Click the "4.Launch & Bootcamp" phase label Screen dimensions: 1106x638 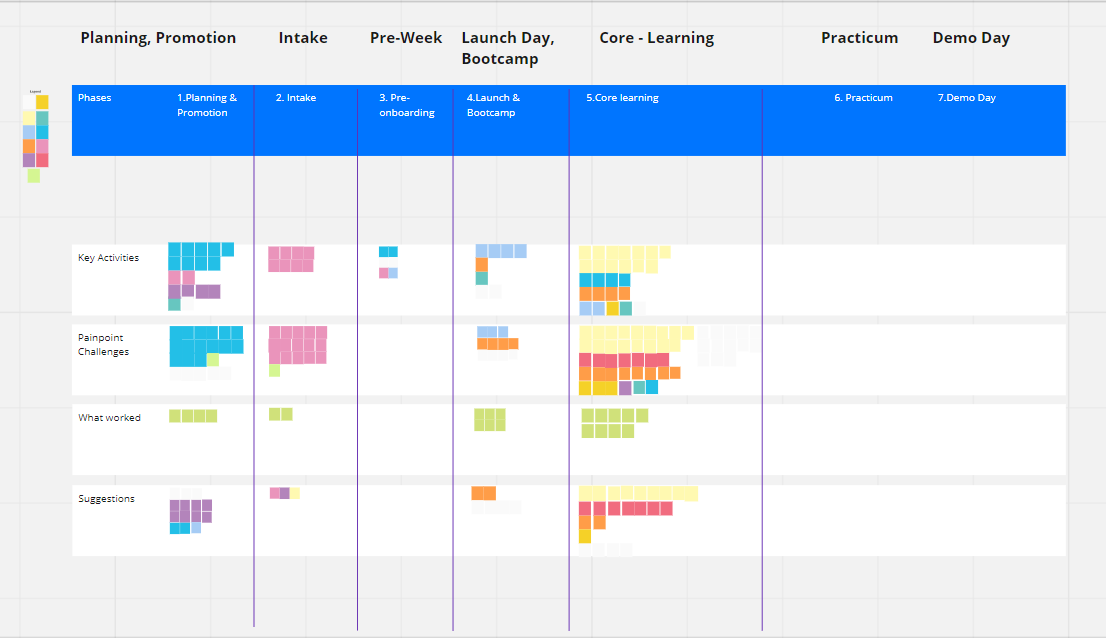(493, 105)
